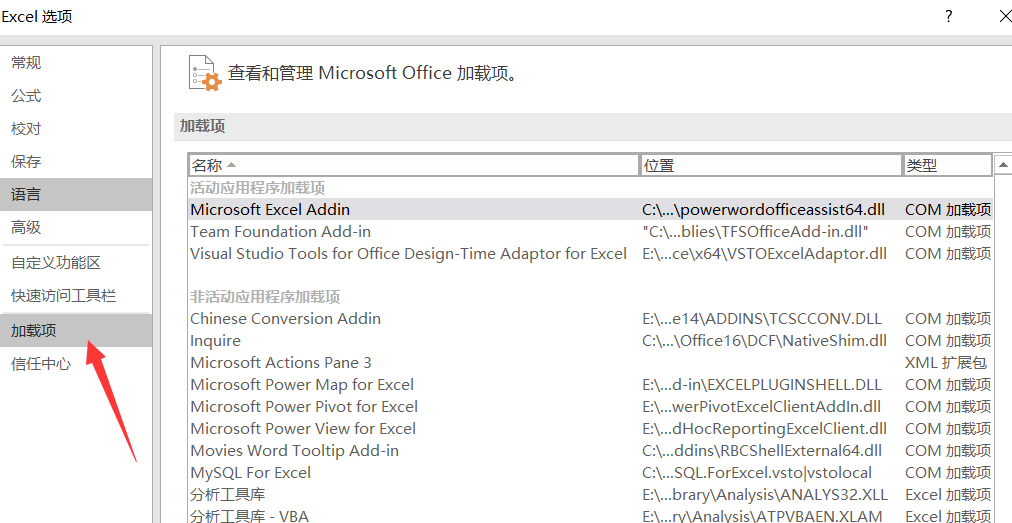Click the ANALYS32.XLL location cell
Screen dimensions: 1012x523
[765, 495]
